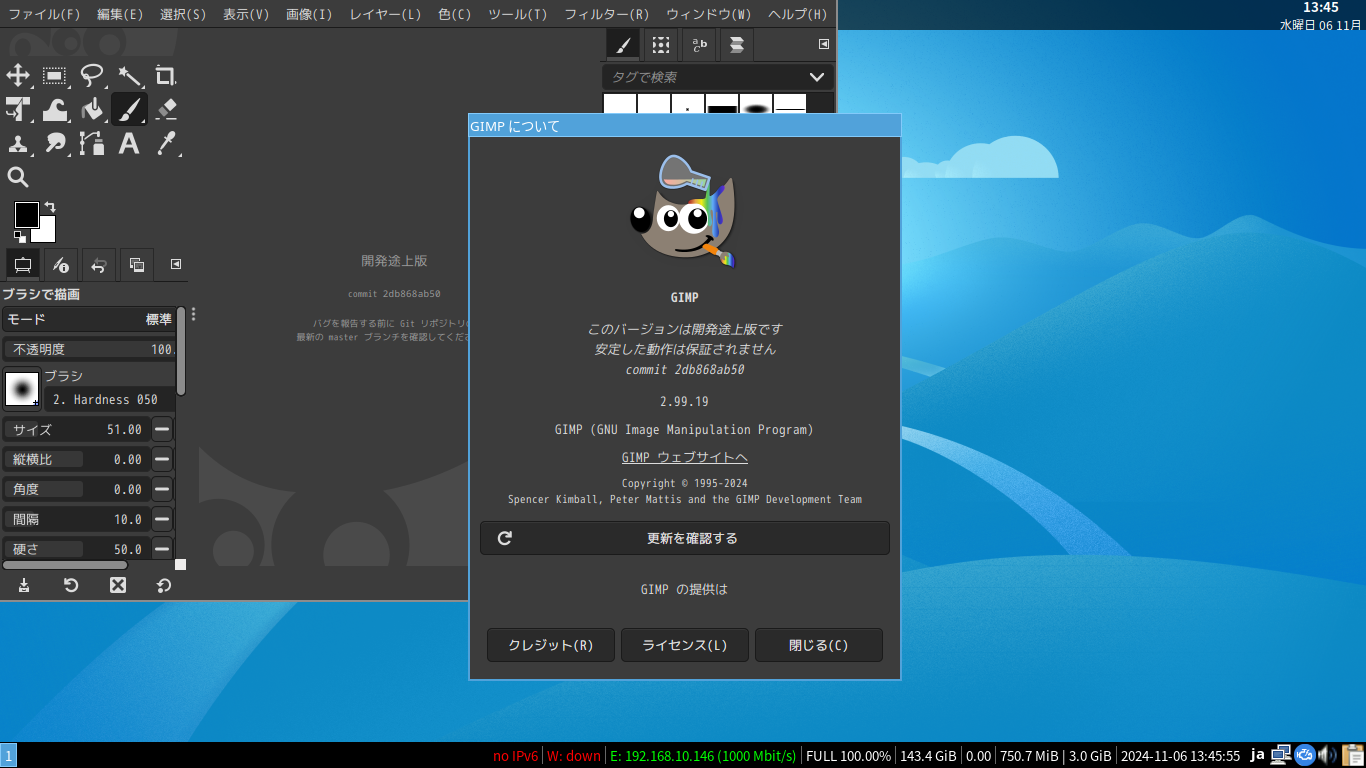
Task: Select the Eraser tool
Action: 166,109
